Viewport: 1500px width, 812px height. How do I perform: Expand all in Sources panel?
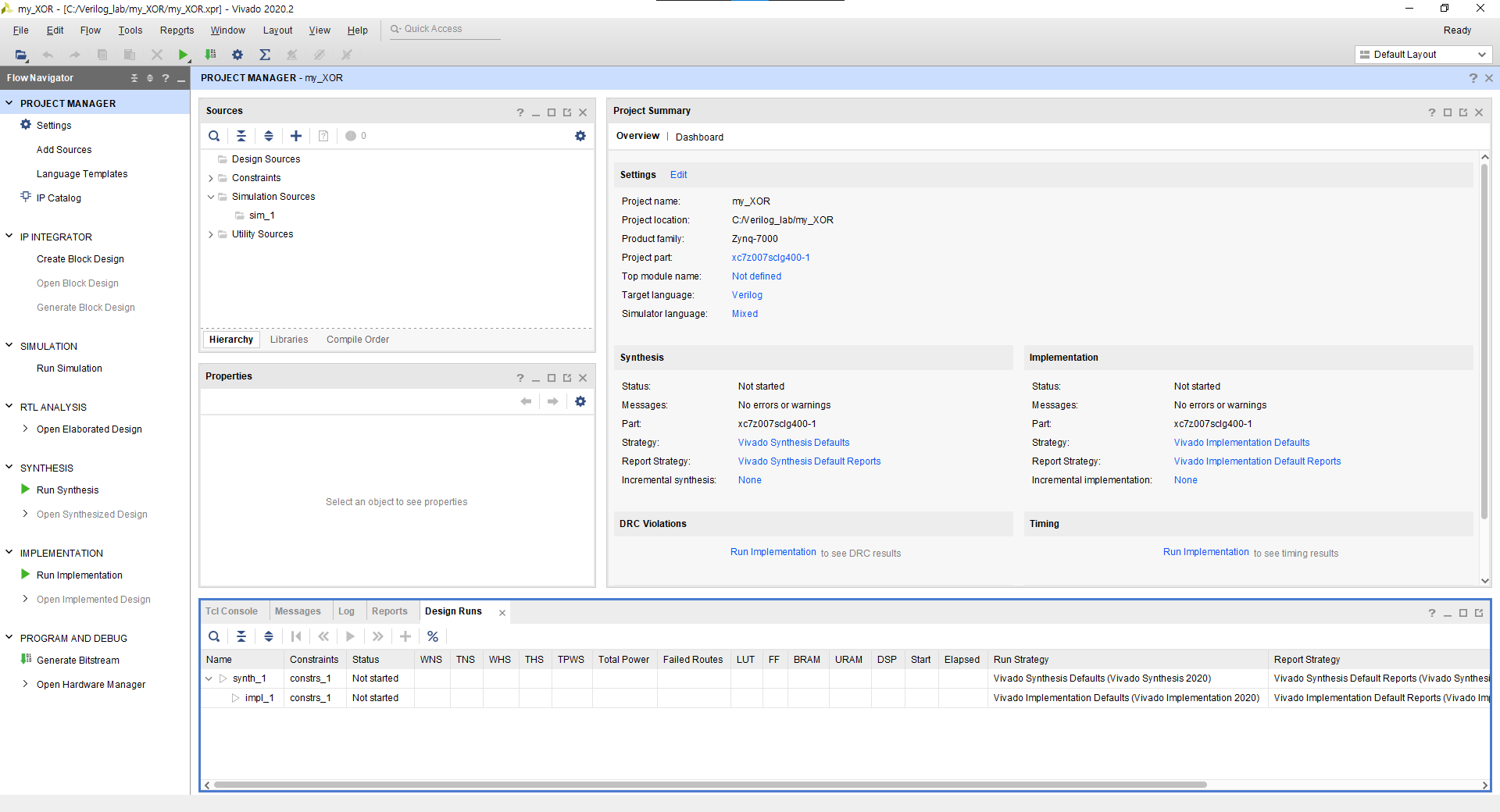click(x=269, y=136)
